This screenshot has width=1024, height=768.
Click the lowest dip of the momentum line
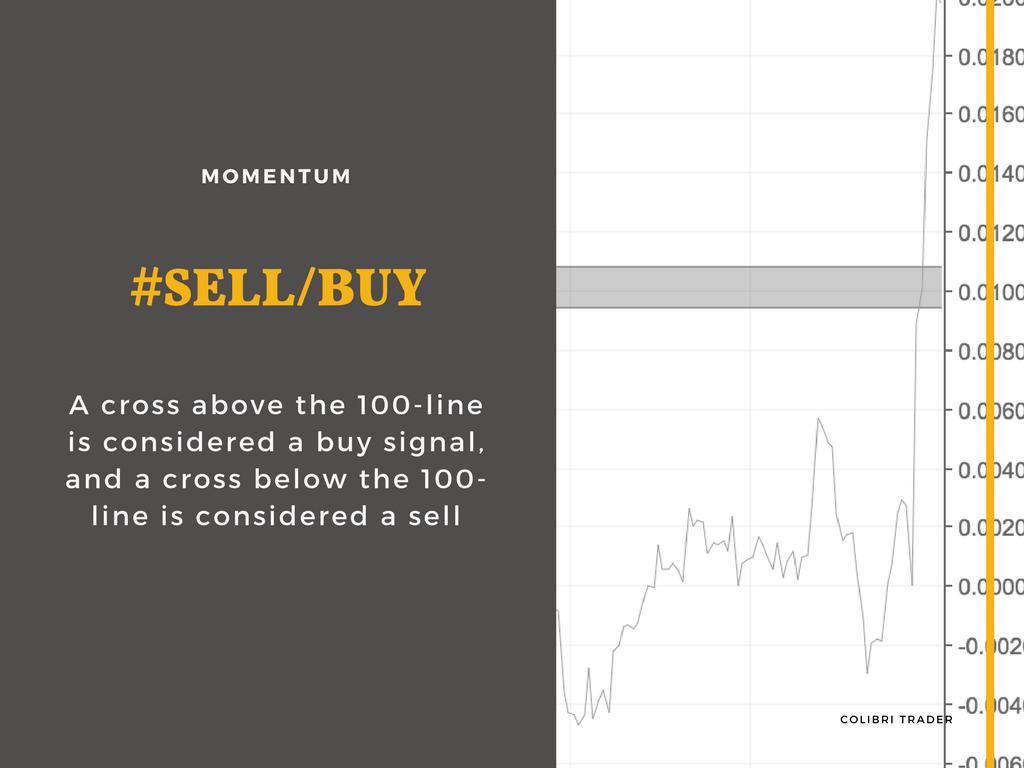(x=579, y=724)
